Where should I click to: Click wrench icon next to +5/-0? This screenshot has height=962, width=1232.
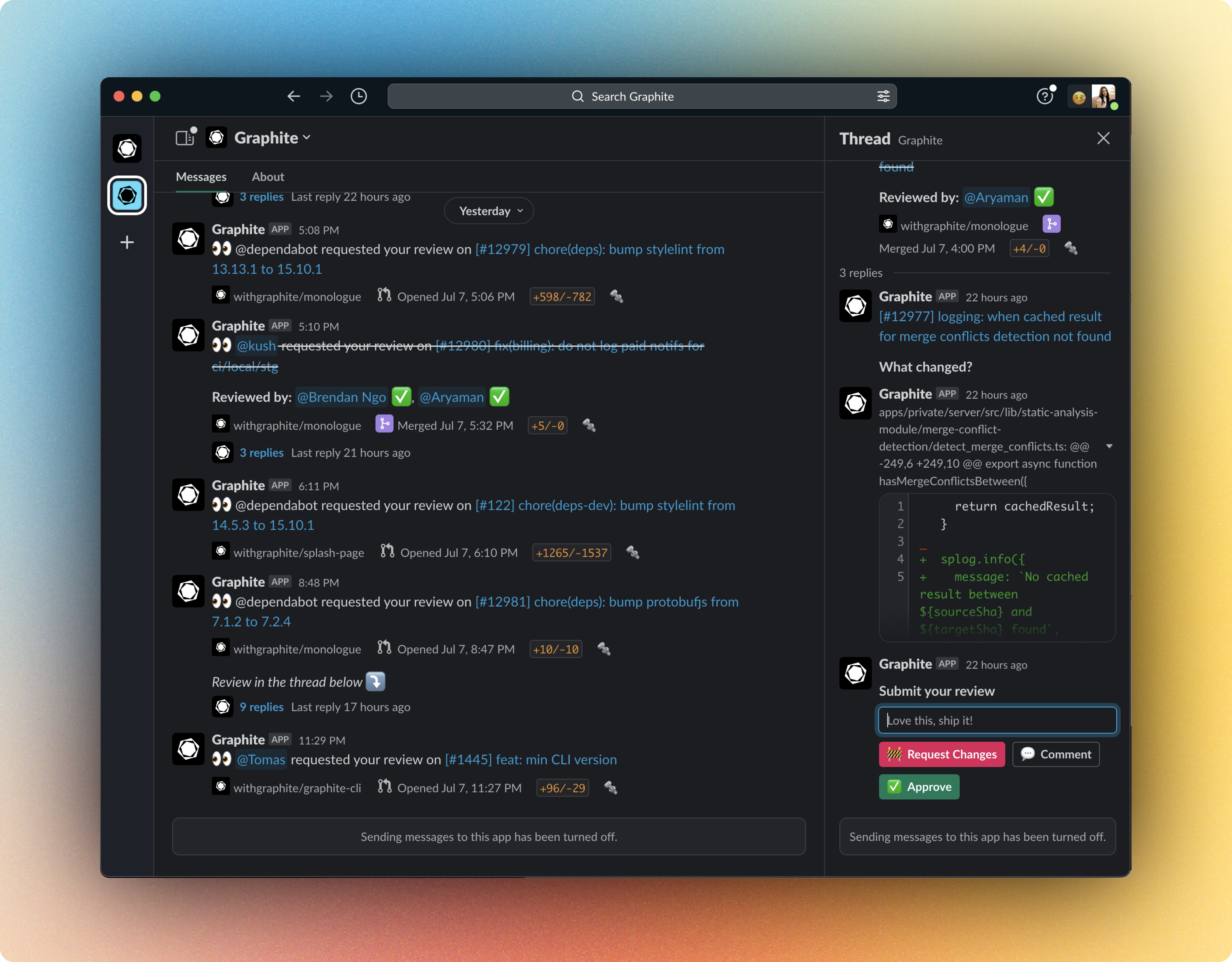pos(589,425)
